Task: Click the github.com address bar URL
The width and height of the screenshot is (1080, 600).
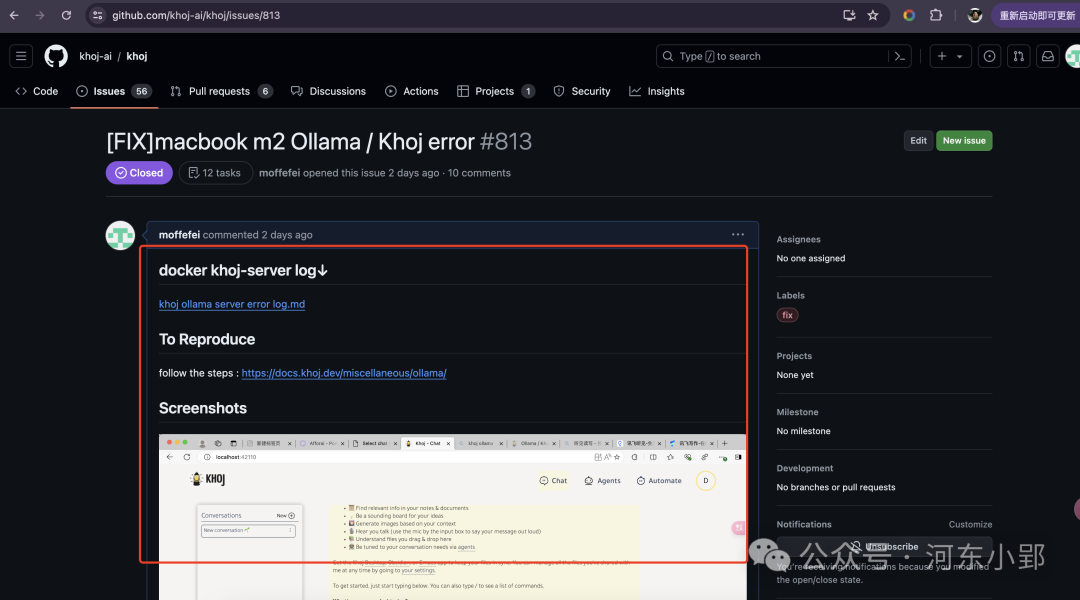Action: (196, 15)
